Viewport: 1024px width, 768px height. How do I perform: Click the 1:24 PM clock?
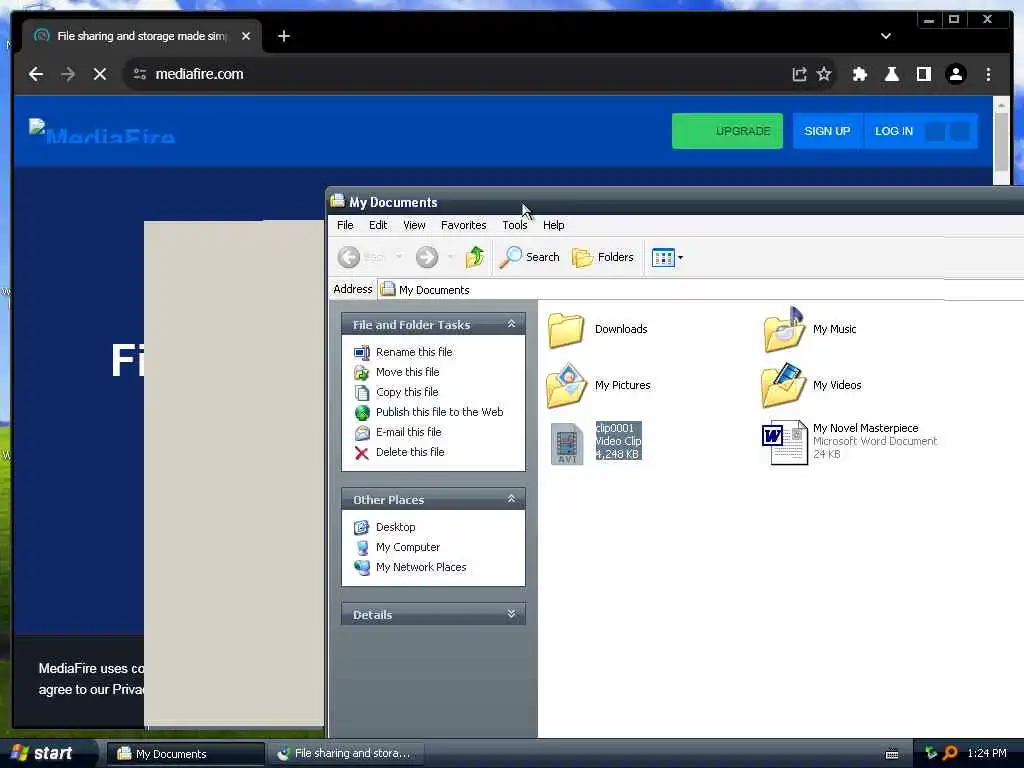point(987,753)
